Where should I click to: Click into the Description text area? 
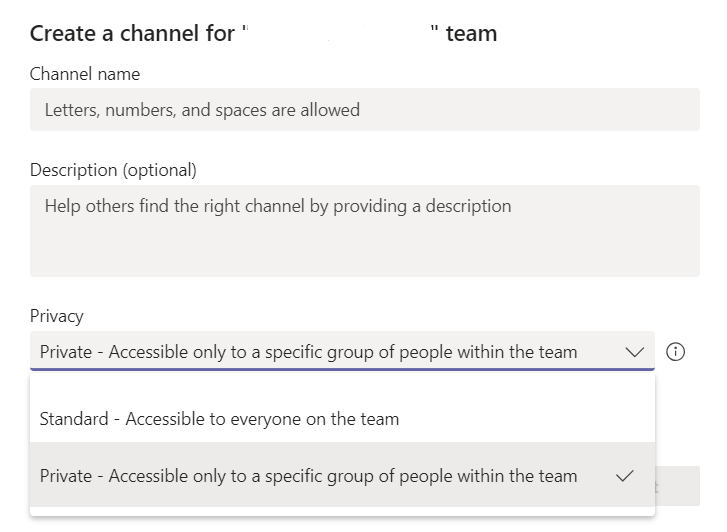coord(364,231)
